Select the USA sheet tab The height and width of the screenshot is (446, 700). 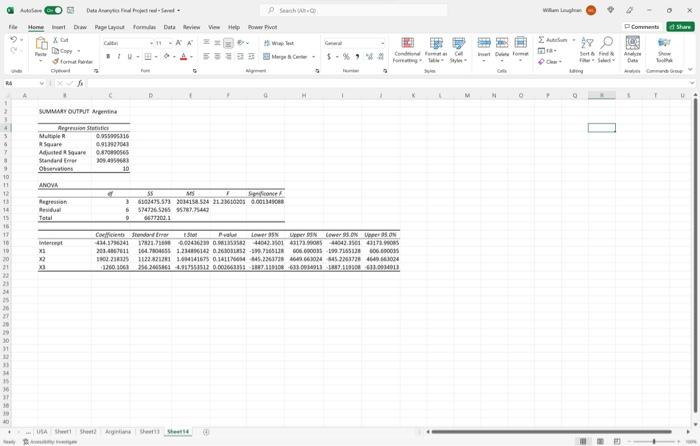(x=42, y=432)
